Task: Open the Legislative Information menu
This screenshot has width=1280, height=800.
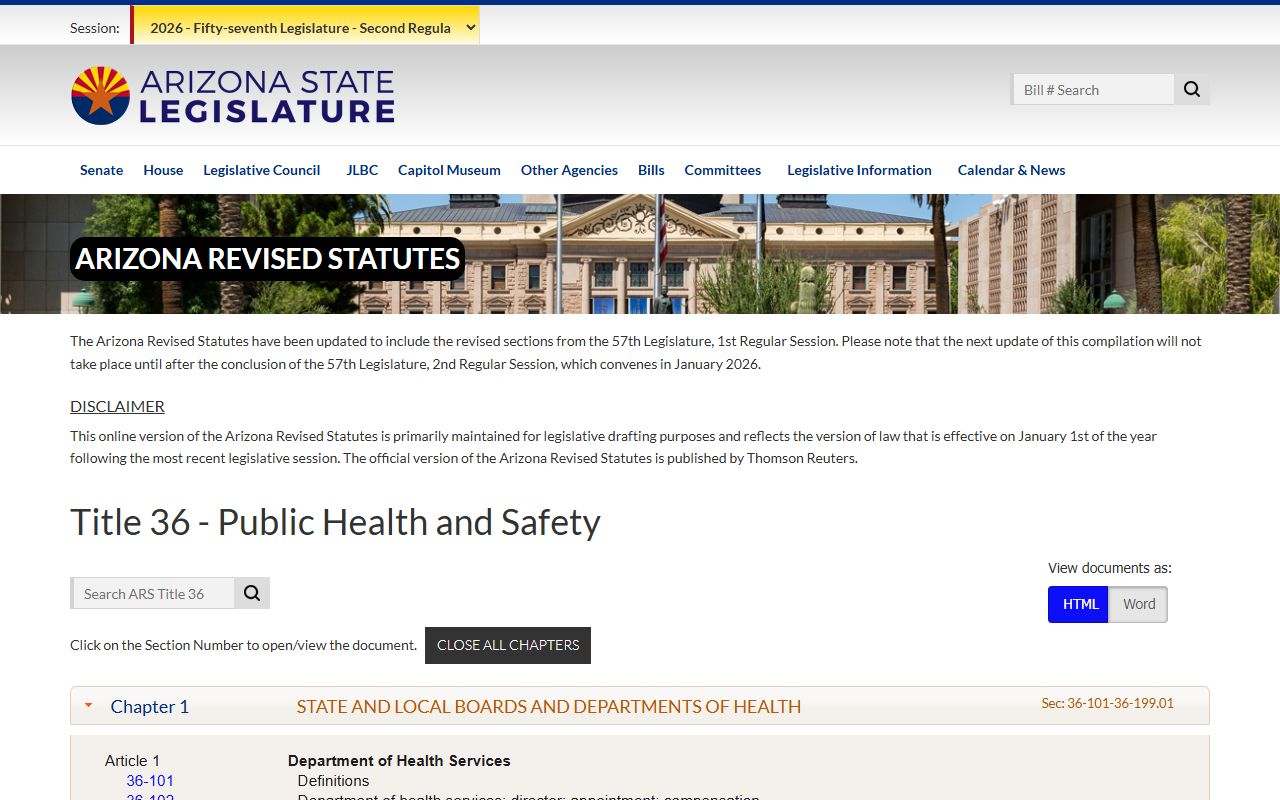Action: [x=859, y=170]
